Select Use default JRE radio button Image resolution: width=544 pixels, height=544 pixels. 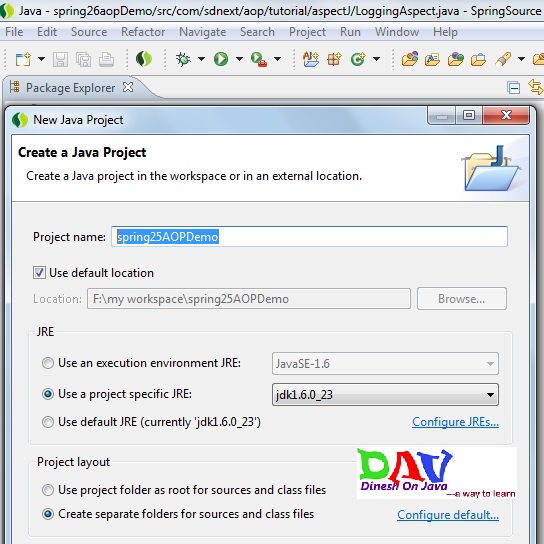coord(48,422)
